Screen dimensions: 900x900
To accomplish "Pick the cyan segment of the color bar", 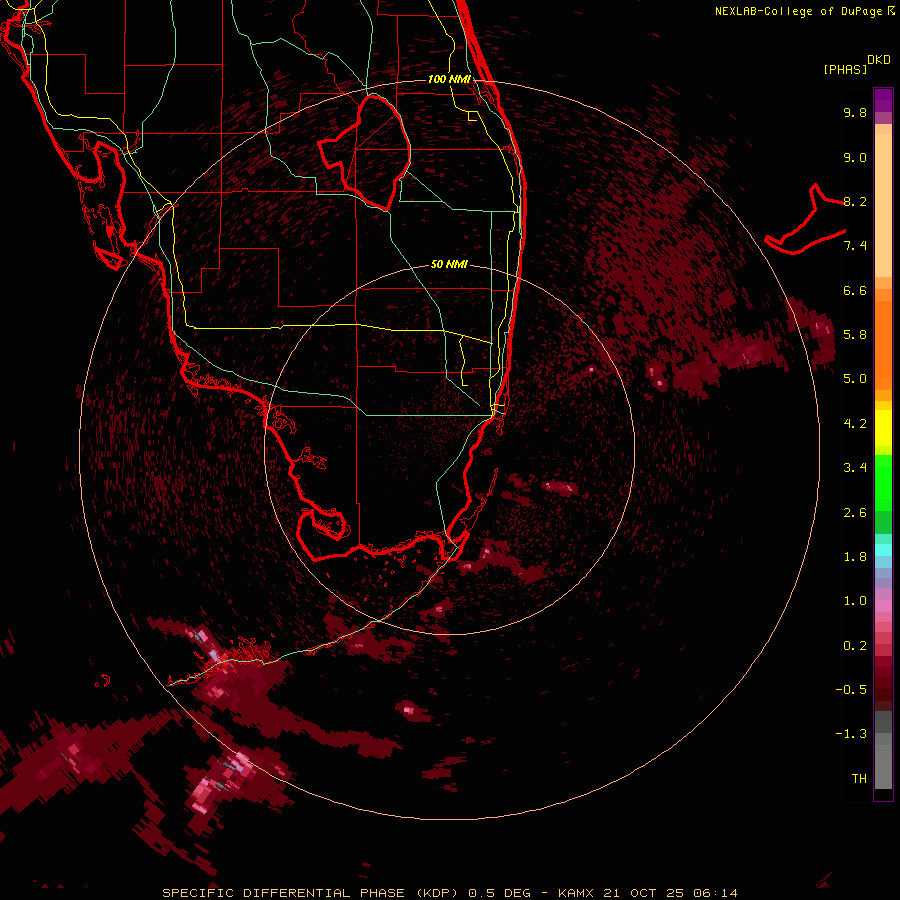I will (x=883, y=549).
